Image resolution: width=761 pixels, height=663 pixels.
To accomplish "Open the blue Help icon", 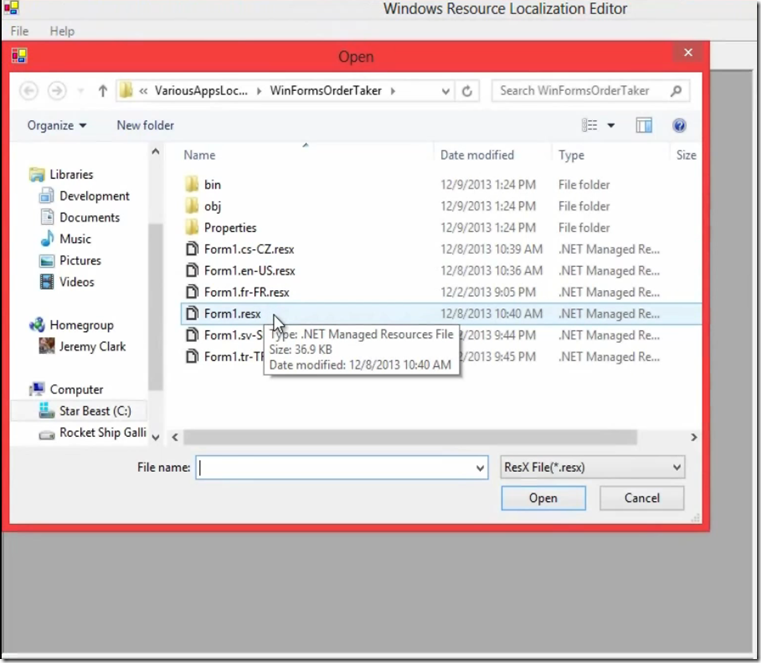I will 679,126.
